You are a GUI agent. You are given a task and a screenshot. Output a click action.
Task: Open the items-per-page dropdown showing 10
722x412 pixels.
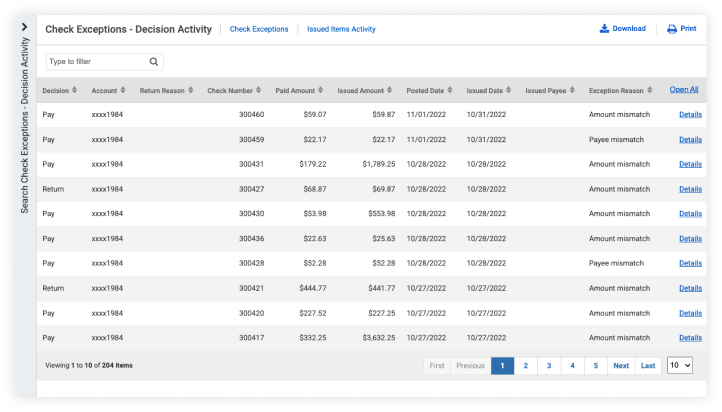(680, 366)
